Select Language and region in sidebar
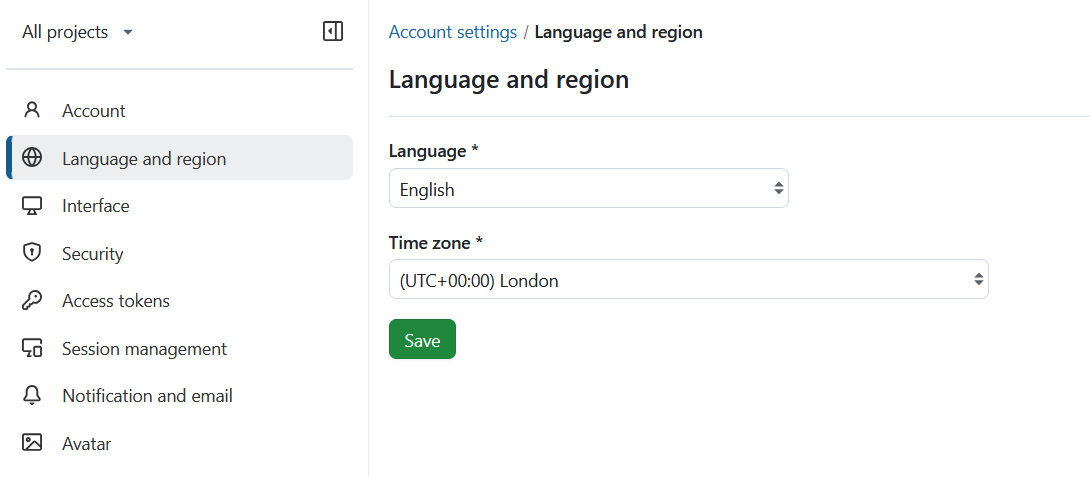The height and width of the screenshot is (477, 1090). pyautogui.click(x=179, y=159)
